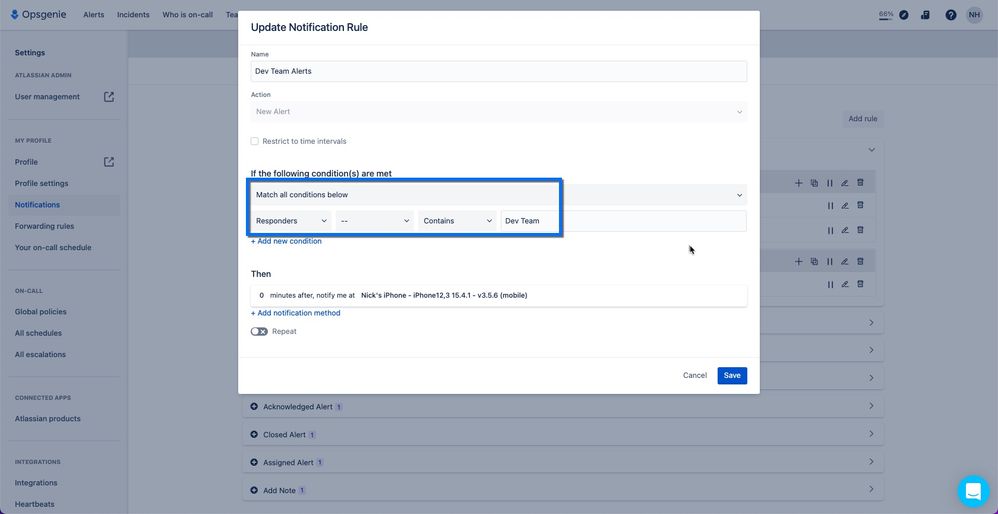
Task: Click the Nick's iPhone notification method
Action: tap(444, 295)
